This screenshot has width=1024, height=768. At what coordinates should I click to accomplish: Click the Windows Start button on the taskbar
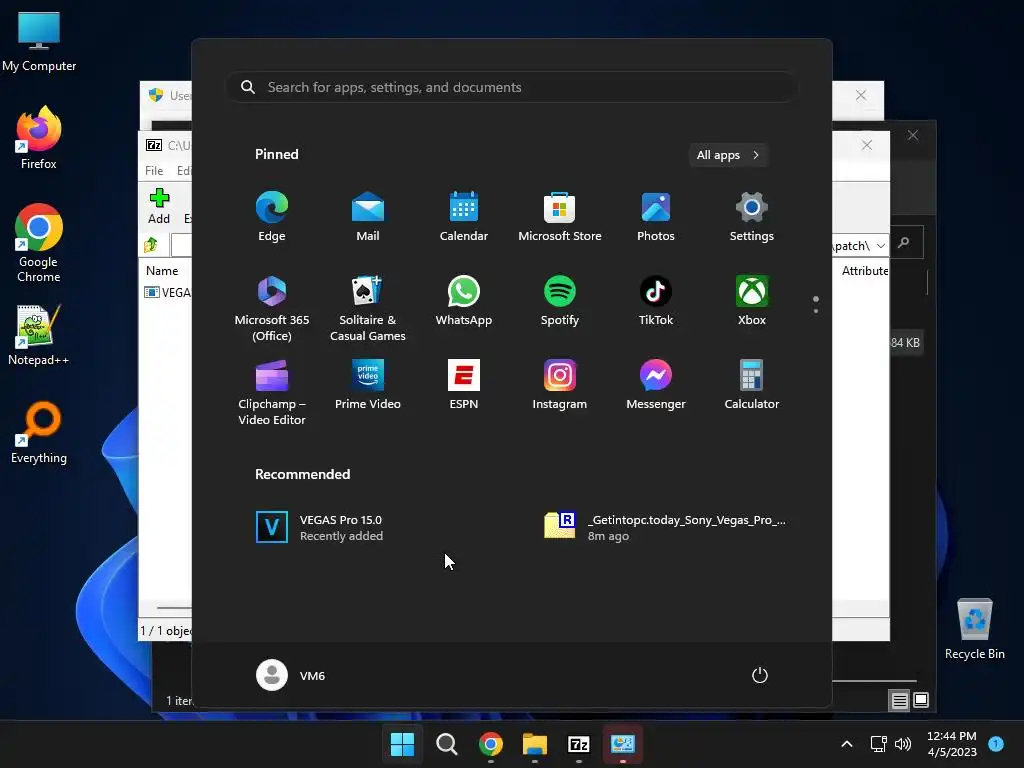(402, 744)
